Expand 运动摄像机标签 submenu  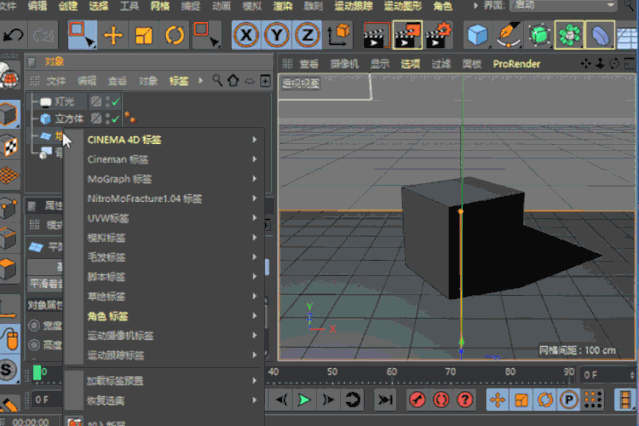[164, 336]
